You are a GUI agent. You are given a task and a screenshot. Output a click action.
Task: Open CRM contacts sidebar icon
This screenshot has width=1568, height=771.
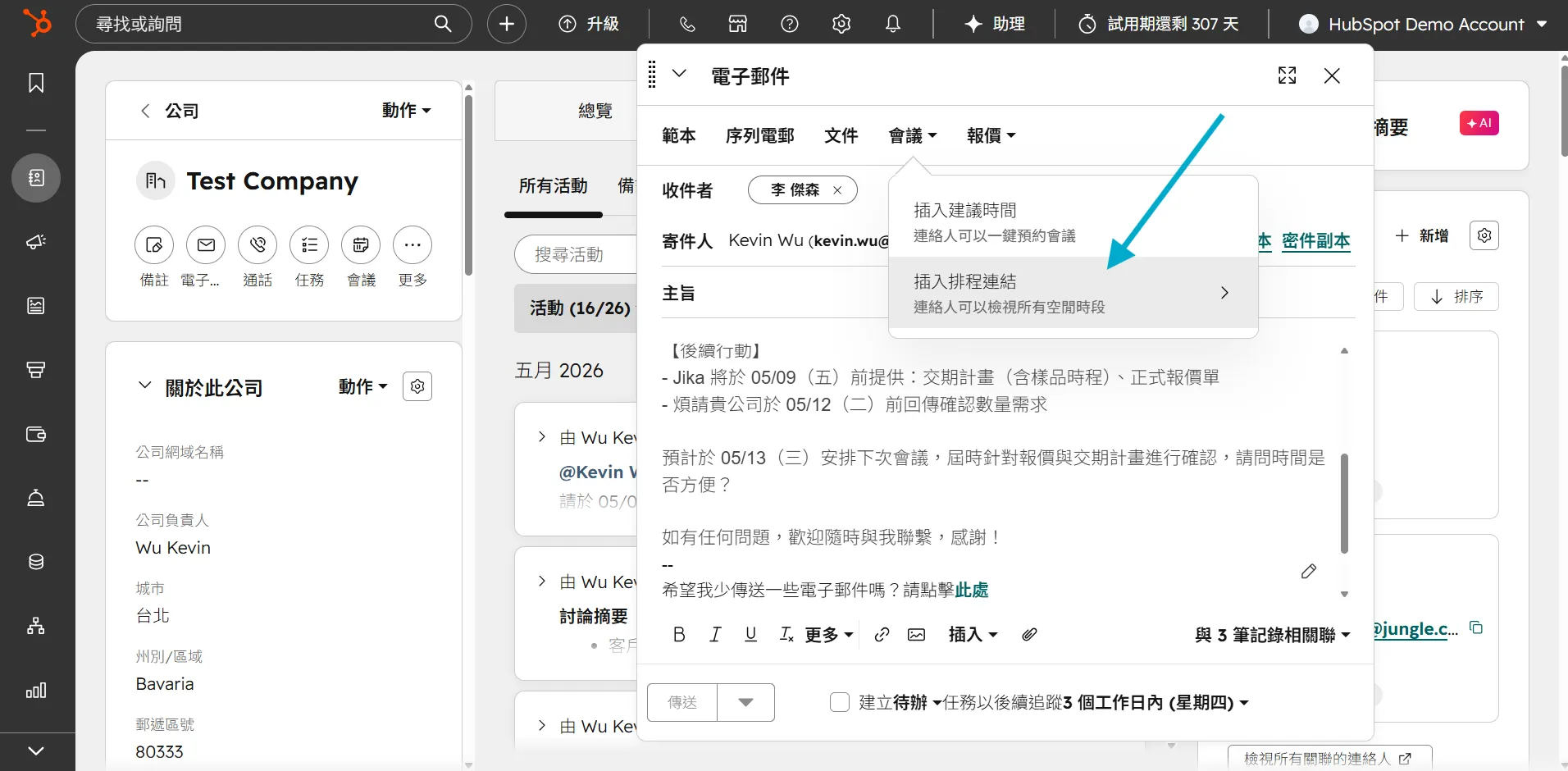(x=36, y=178)
